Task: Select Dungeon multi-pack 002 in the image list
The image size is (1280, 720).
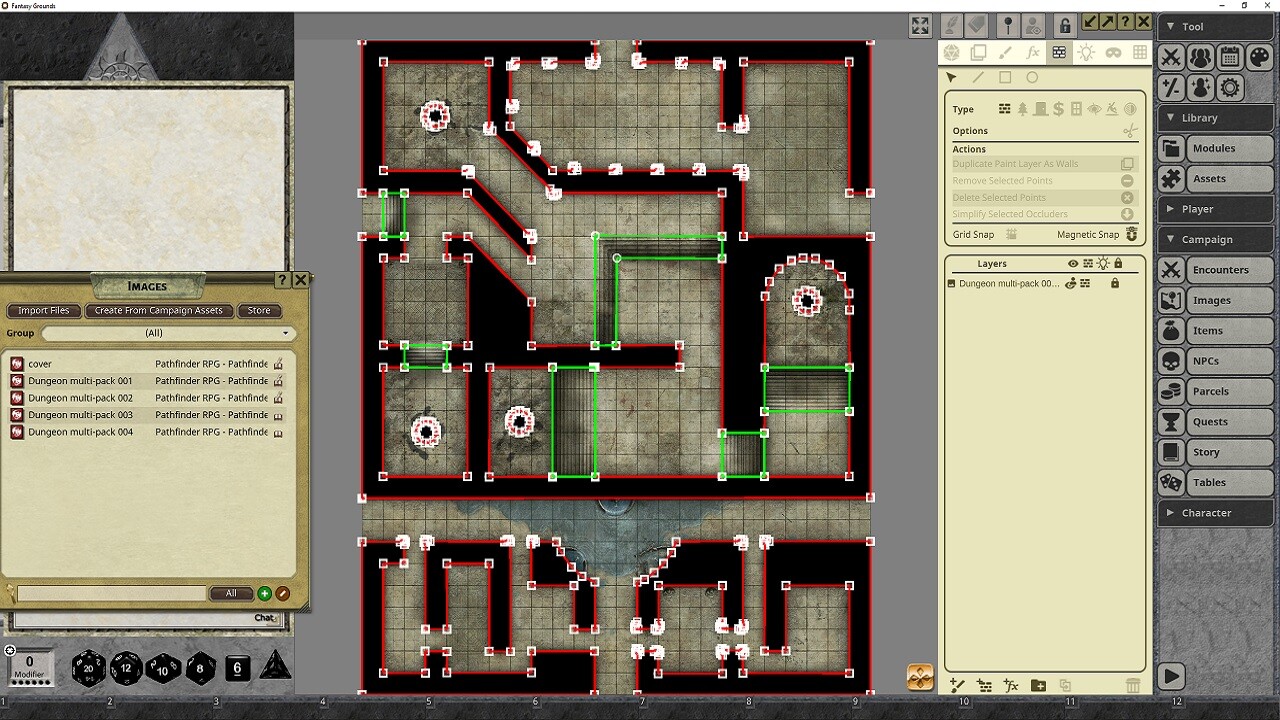Action: click(x=78, y=397)
